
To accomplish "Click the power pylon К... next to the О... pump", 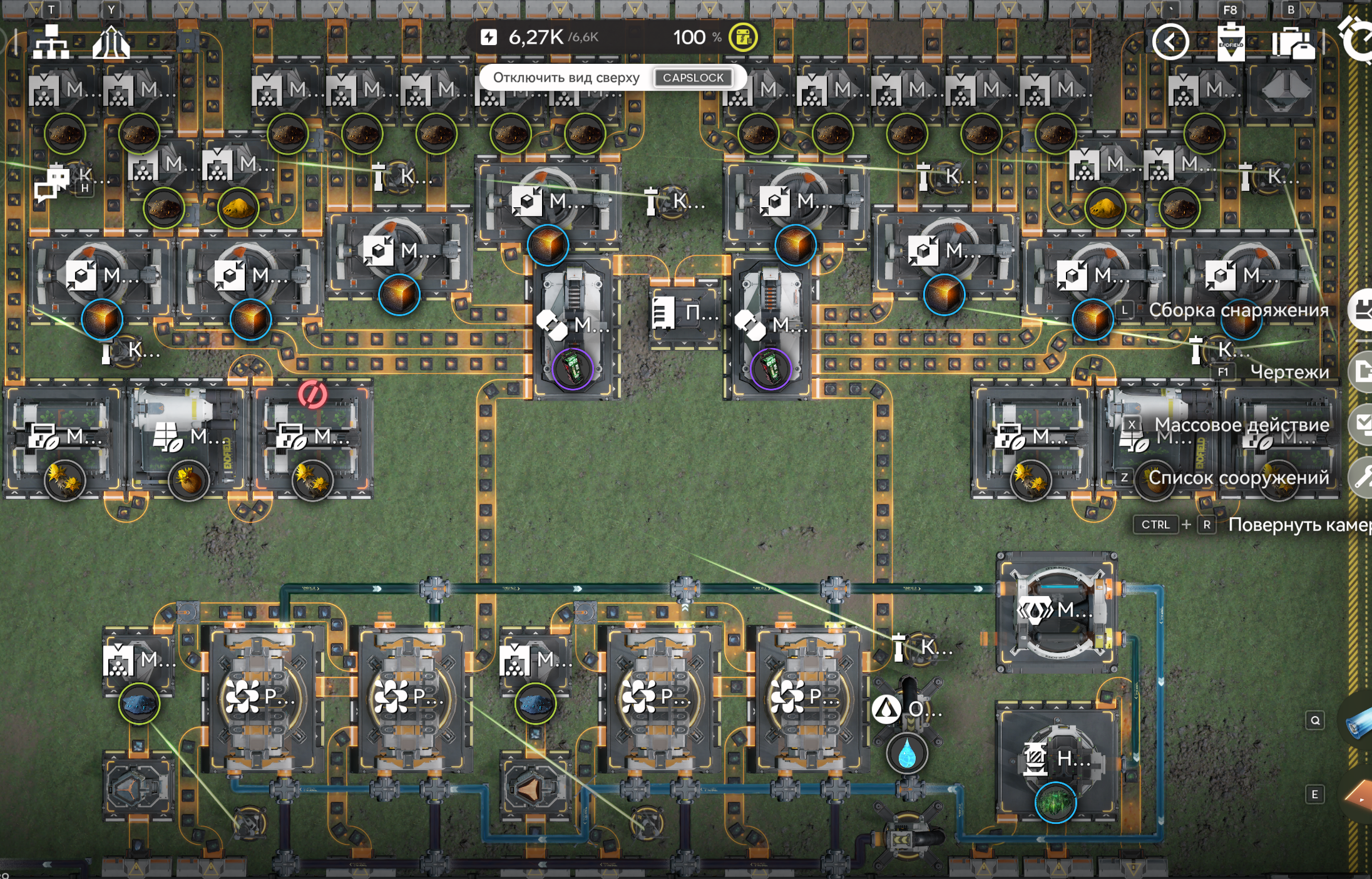I will coord(899,647).
